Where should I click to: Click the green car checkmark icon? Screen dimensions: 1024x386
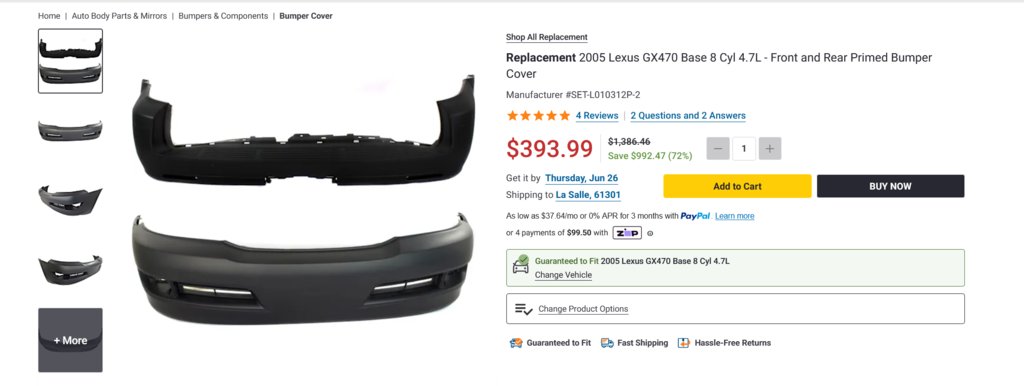521,264
